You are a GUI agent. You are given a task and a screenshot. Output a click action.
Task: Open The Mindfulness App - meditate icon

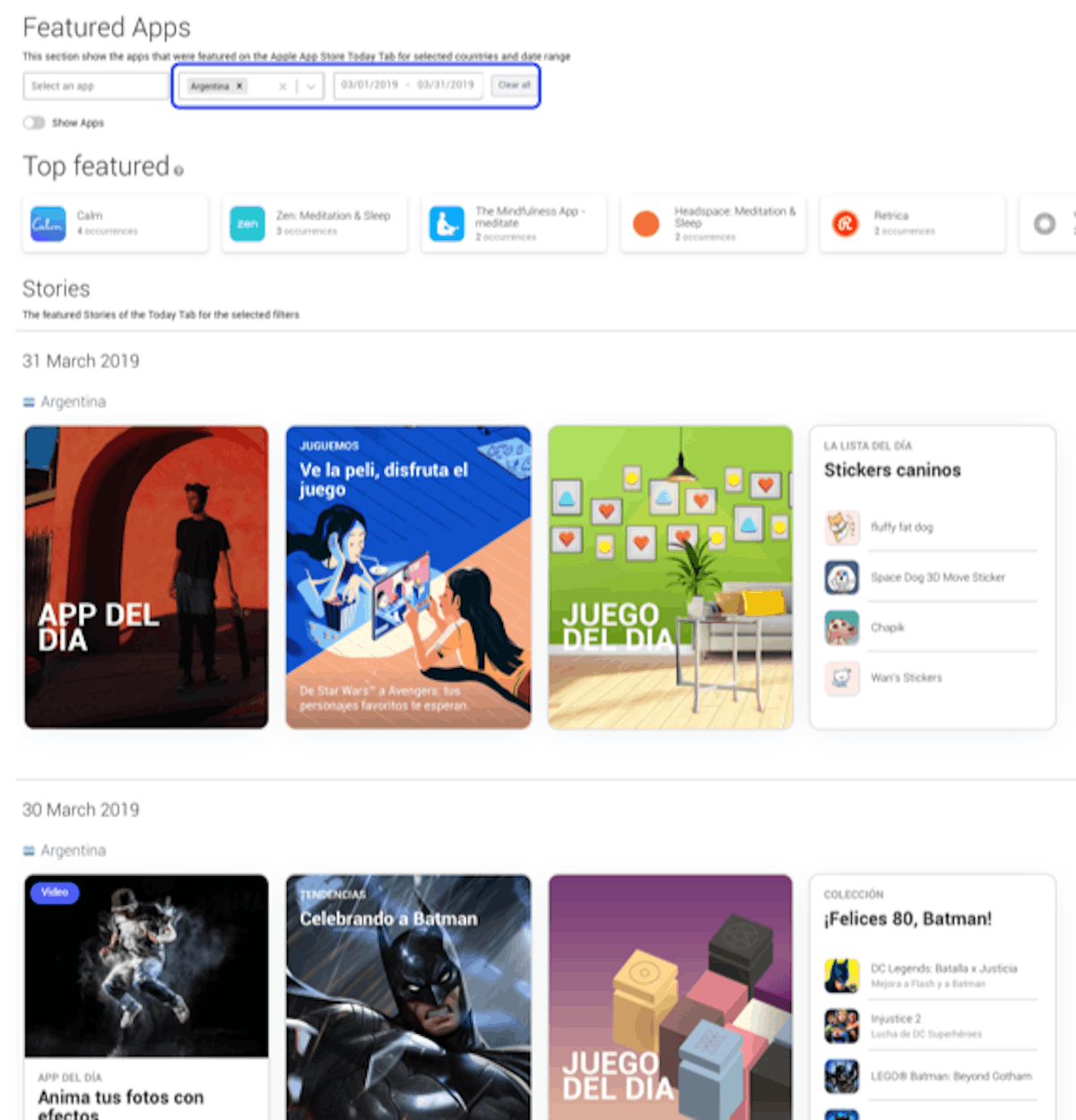point(446,223)
